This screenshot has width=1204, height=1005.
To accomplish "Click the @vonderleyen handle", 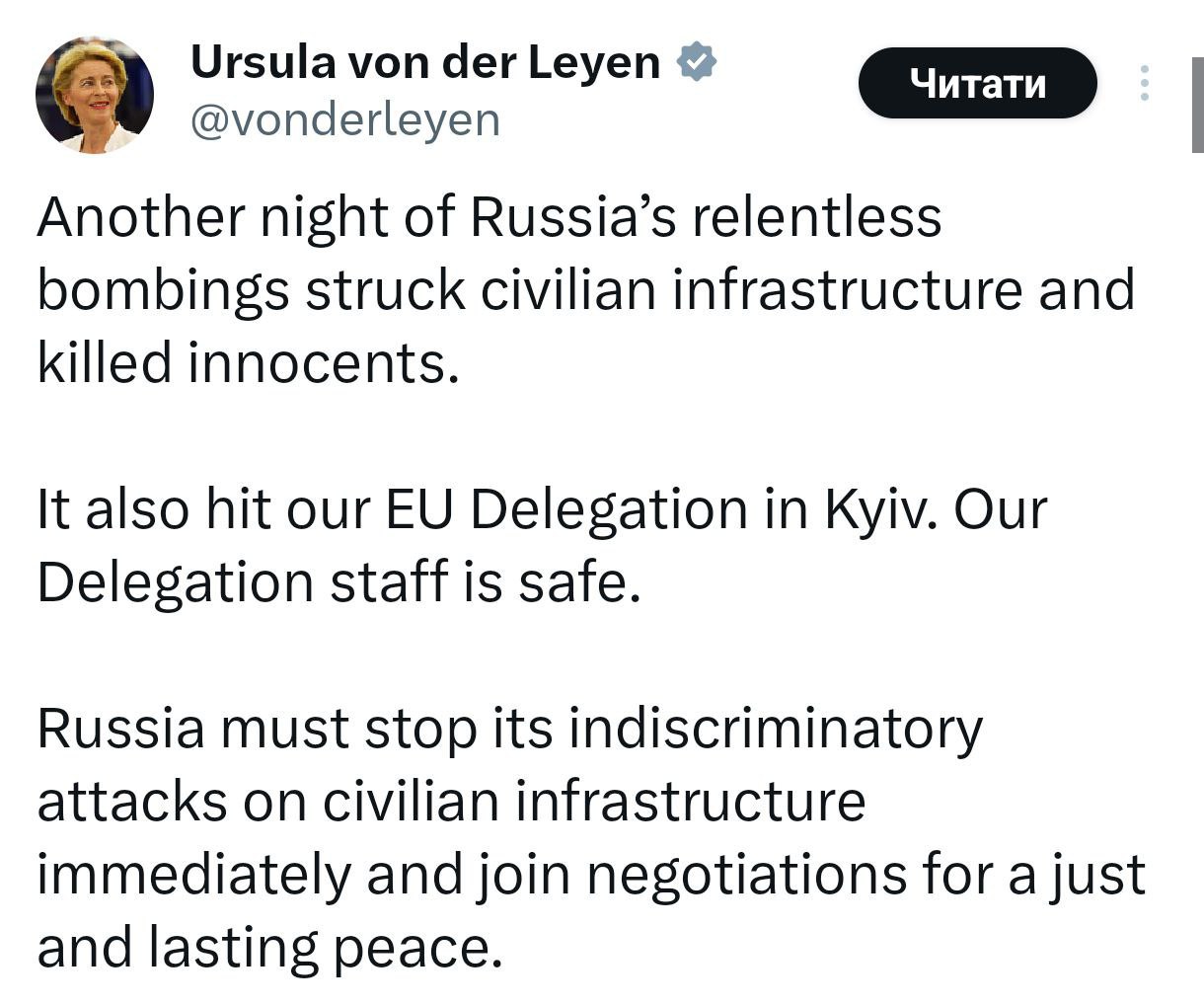I will pyautogui.click(x=344, y=120).
